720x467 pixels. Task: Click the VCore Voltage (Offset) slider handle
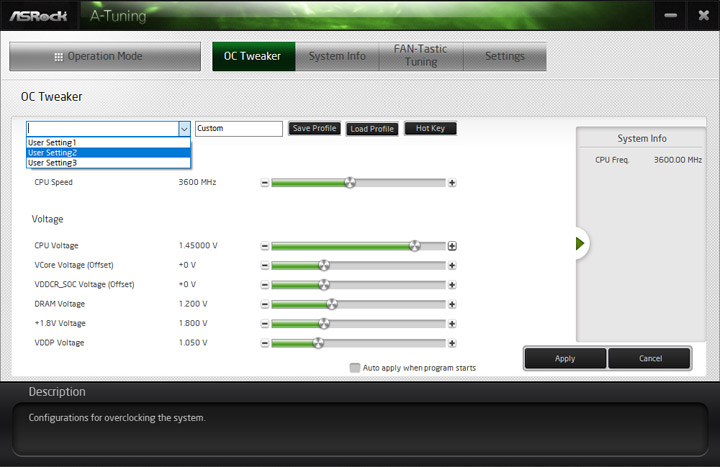324,265
